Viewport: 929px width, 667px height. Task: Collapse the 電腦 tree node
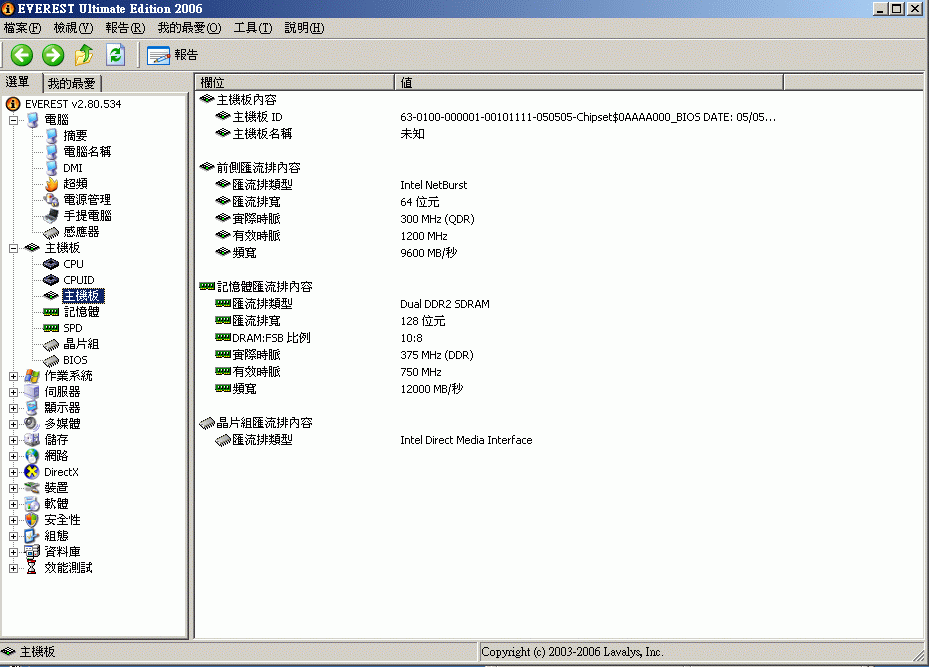coord(14,120)
